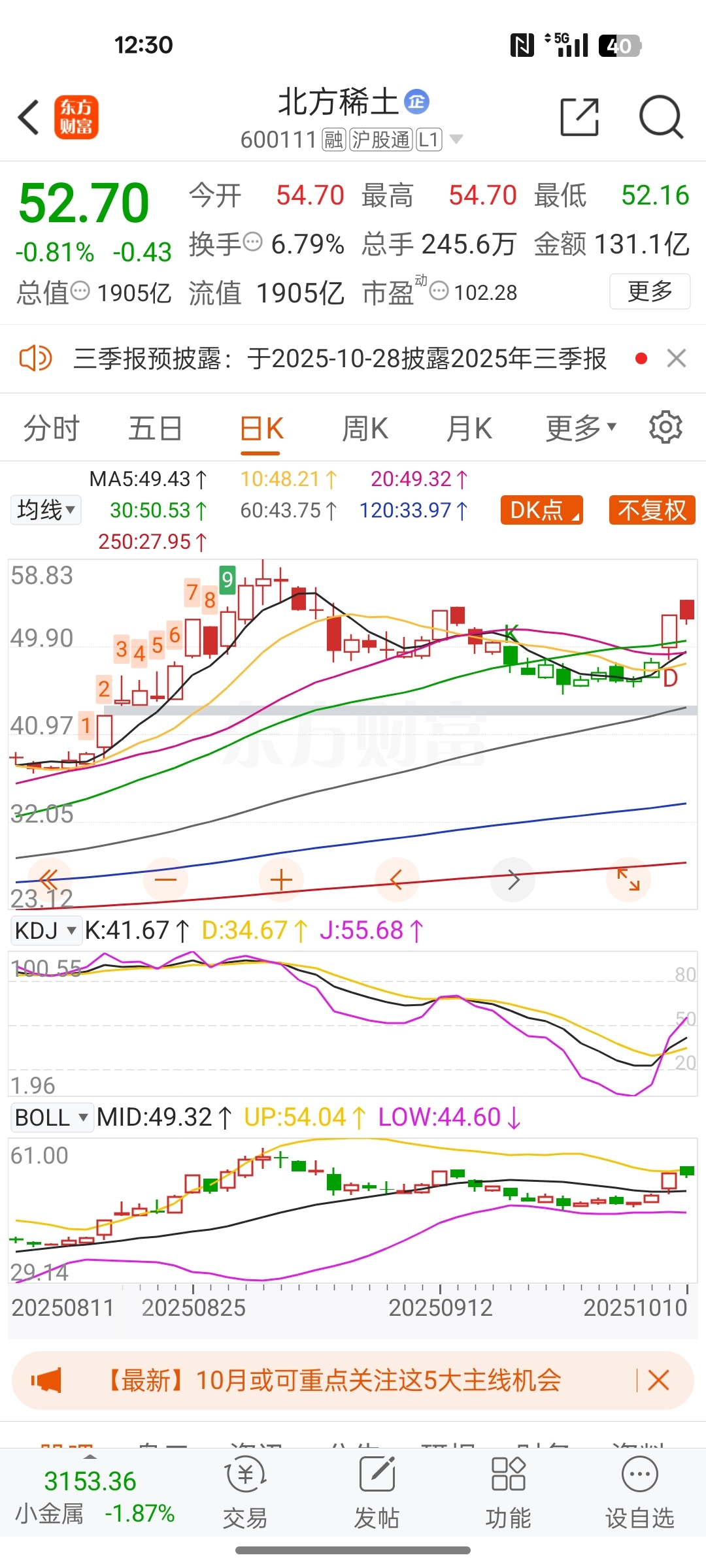Open the 不复权 adjustment option
This screenshot has width=706, height=1568.
pyautogui.click(x=652, y=510)
